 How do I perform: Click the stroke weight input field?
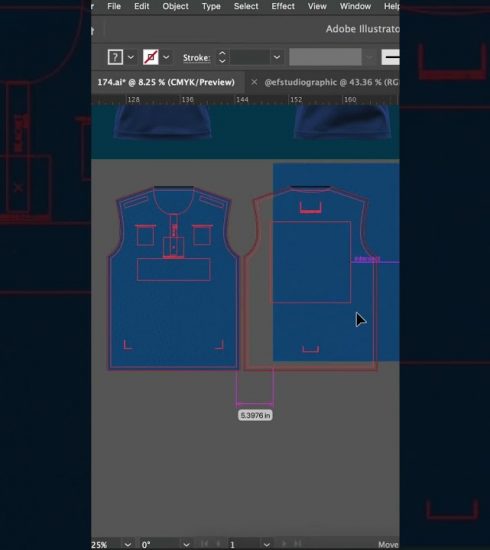pyautogui.click(x=250, y=57)
